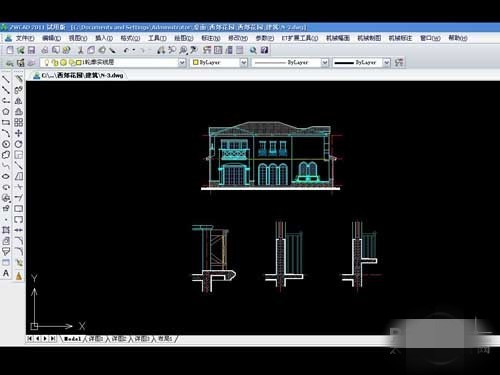This screenshot has width=500, height=375.
Task: Toggle the layer lightbulb on/off icon
Action: coord(47,62)
